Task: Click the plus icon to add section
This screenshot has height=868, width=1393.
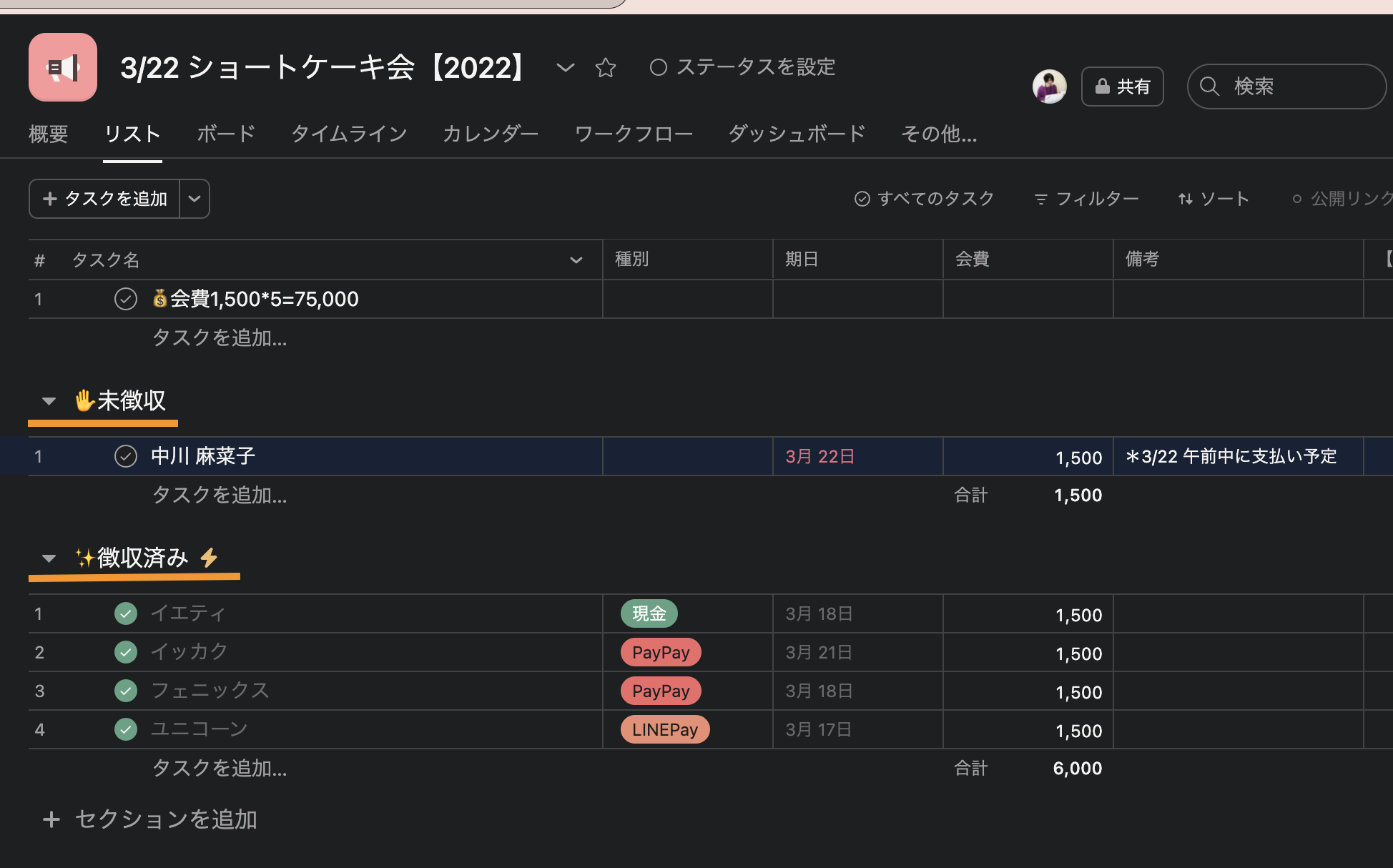Action: tap(51, 819)
